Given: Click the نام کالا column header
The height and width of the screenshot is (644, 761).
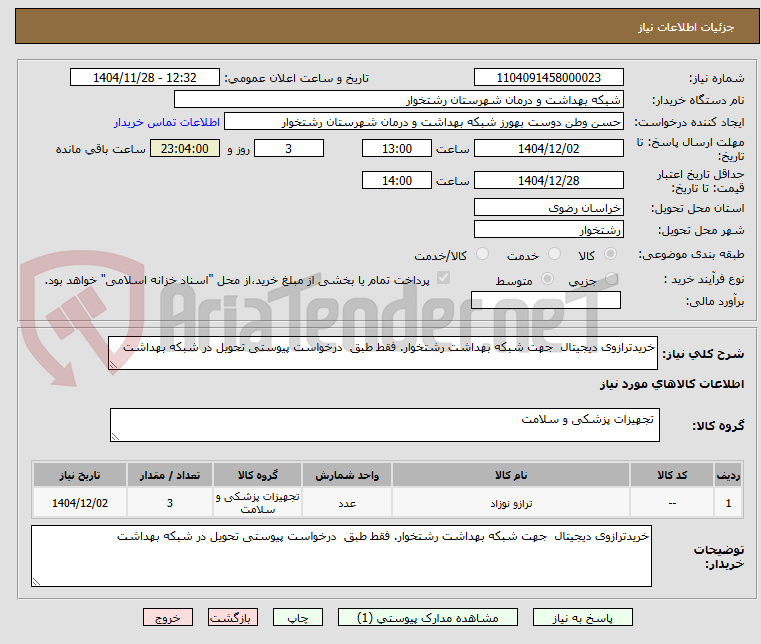Looking at the screenshot, I should [511, 475].
